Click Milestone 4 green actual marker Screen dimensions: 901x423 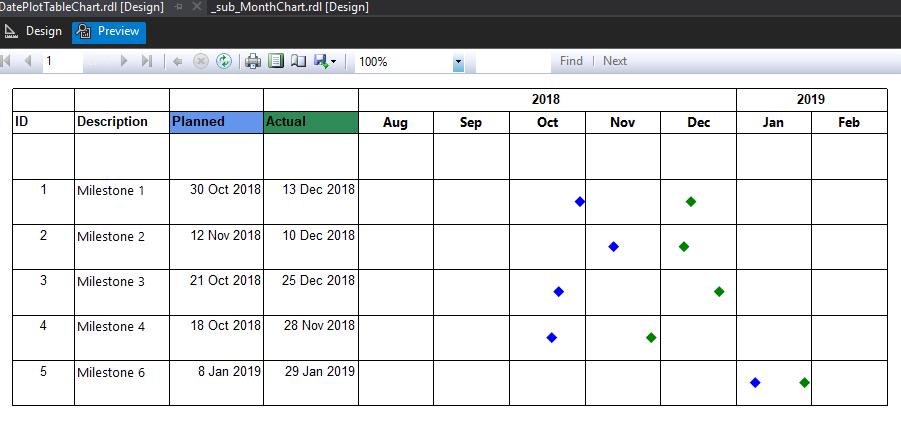click(651, 338)
